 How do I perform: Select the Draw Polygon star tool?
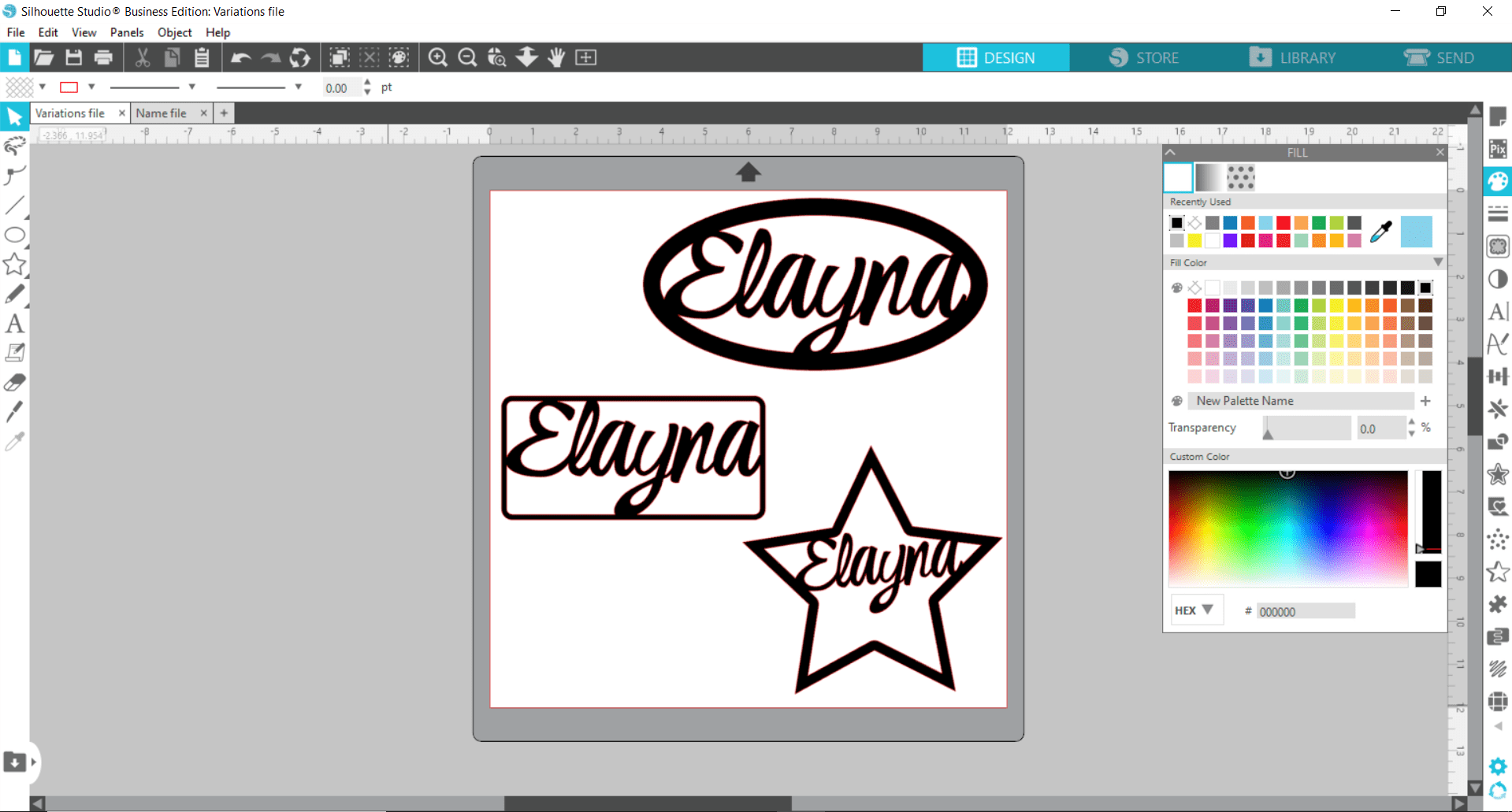click(14, 264)
